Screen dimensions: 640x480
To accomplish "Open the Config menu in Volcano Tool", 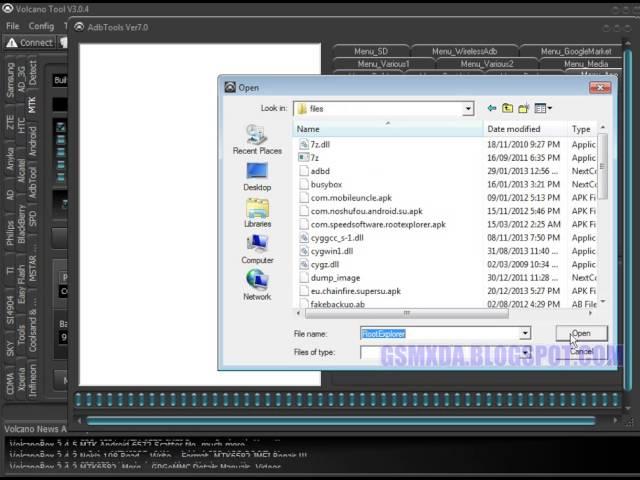I will pos(41,26).
